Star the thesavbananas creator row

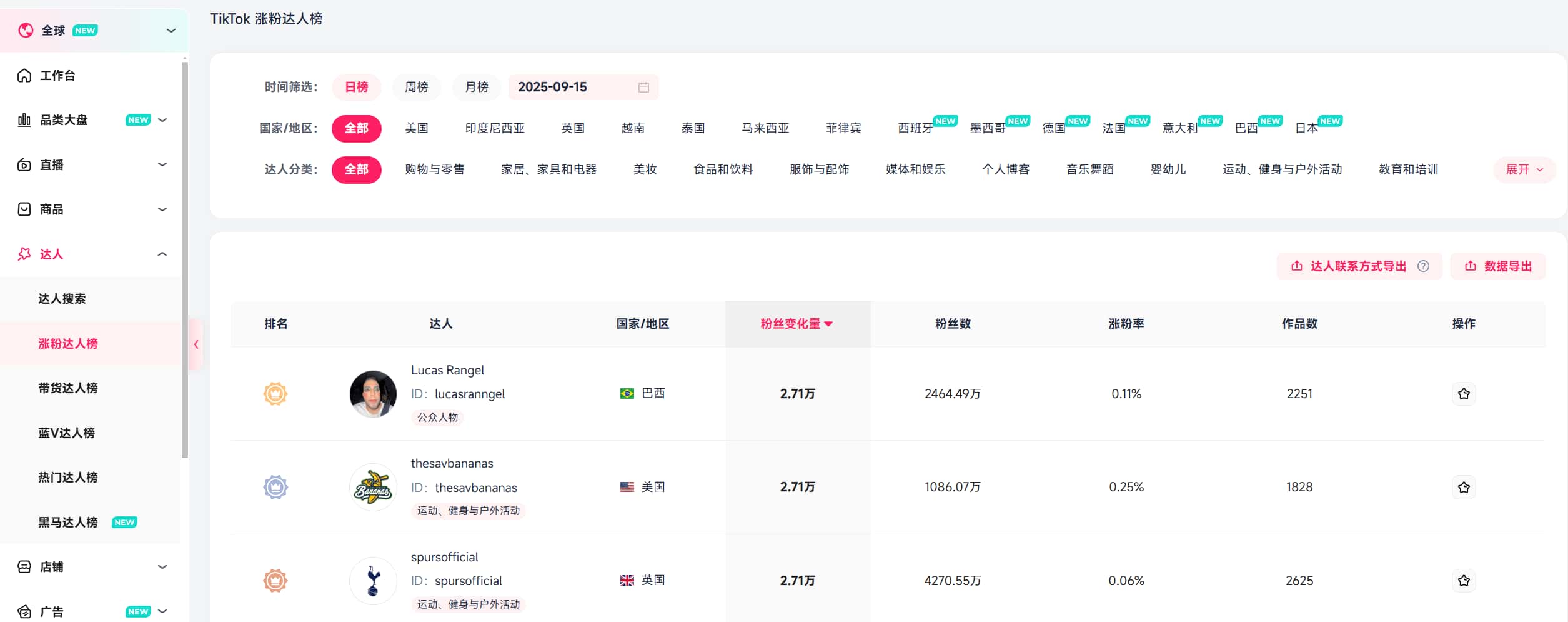(1463, 487)
